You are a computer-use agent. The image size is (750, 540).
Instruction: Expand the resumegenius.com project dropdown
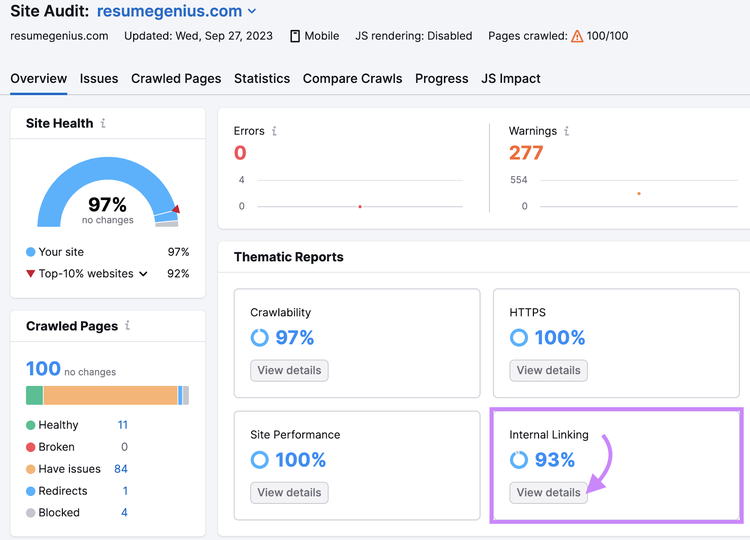click(x=252, y=11)
